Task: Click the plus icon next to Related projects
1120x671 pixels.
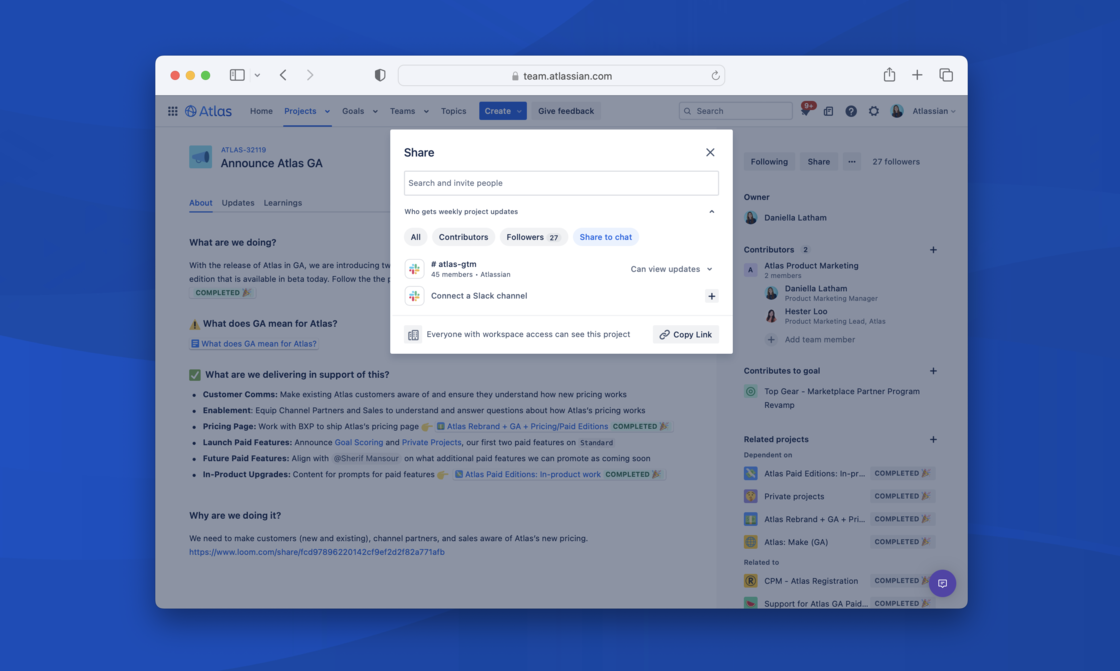Action: pyautogui.click(x=933, y=438)
